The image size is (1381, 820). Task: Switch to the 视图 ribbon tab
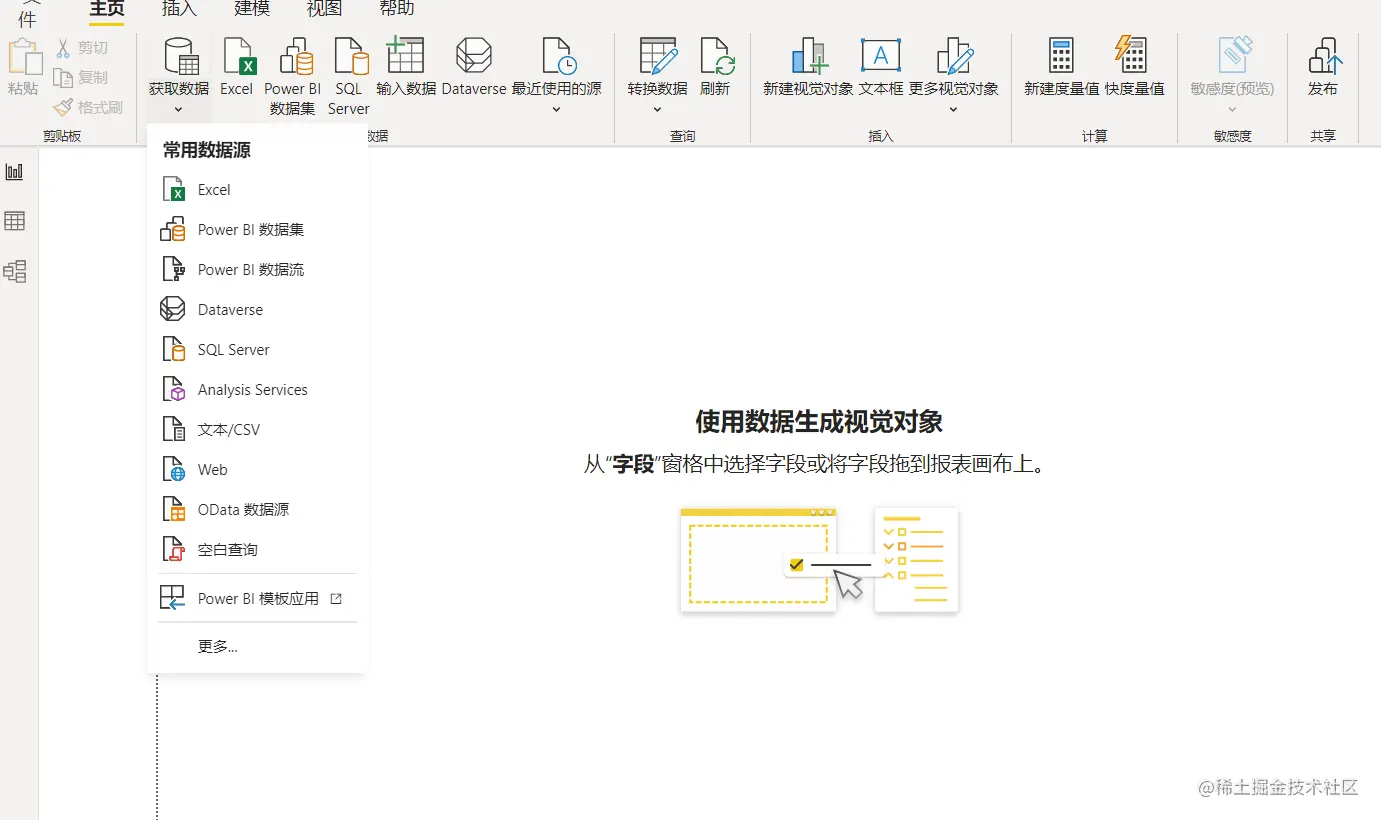(323, 9)
